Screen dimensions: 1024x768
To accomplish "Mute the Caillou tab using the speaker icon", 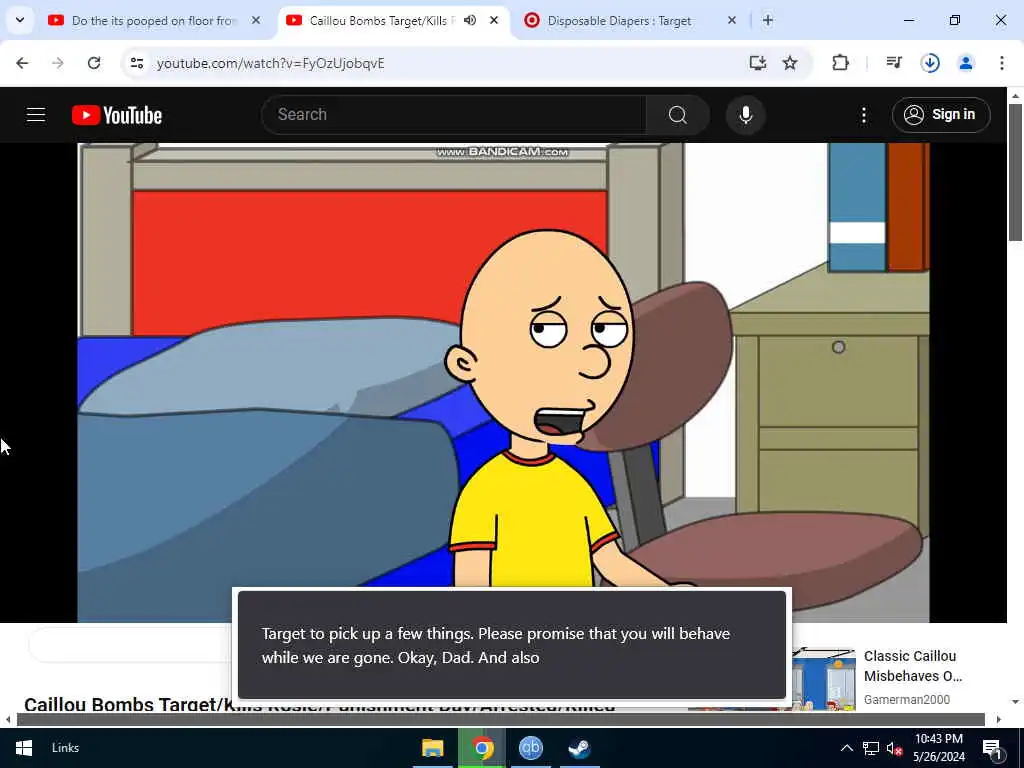I will [x=470, y=20].
